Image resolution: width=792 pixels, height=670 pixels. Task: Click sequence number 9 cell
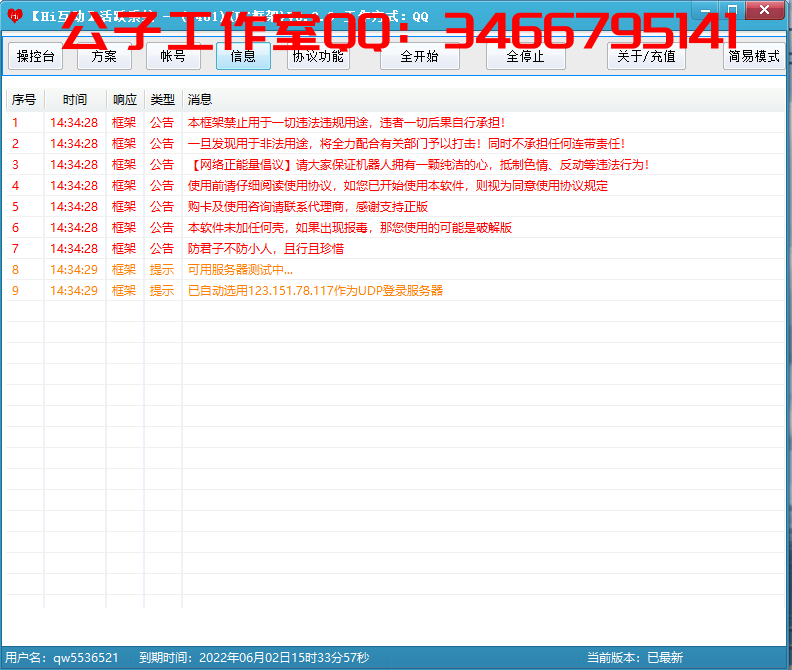16,291
